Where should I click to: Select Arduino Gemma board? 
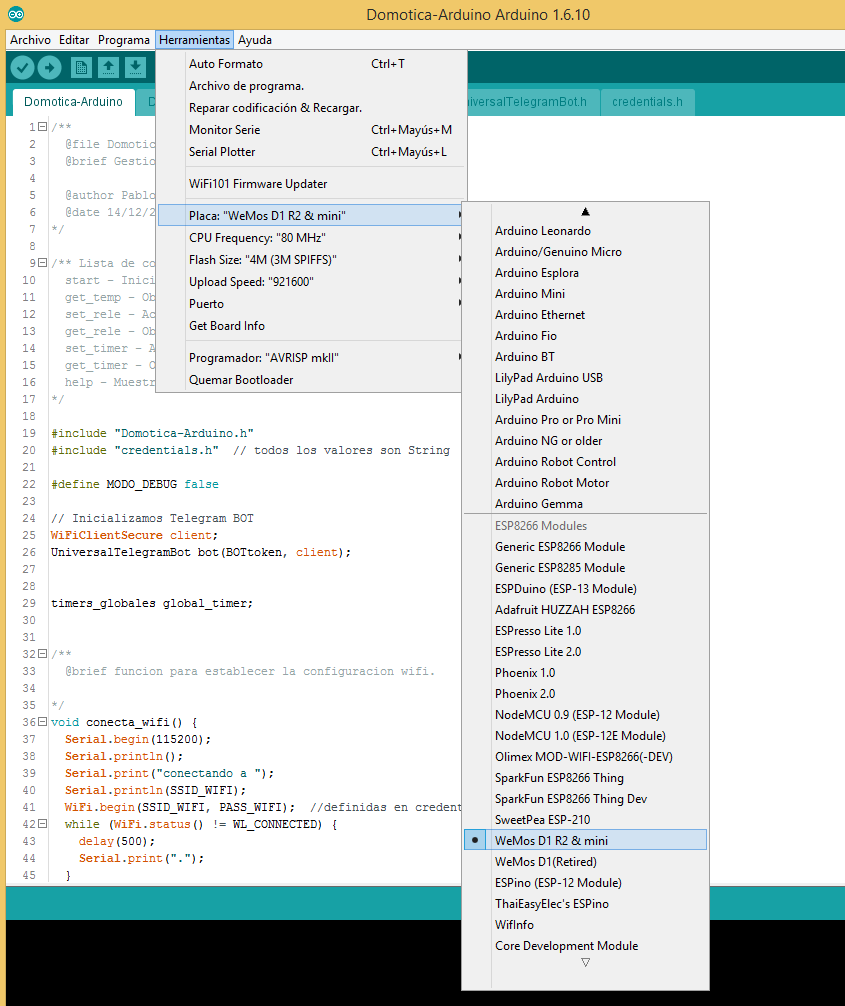[585, 504]
